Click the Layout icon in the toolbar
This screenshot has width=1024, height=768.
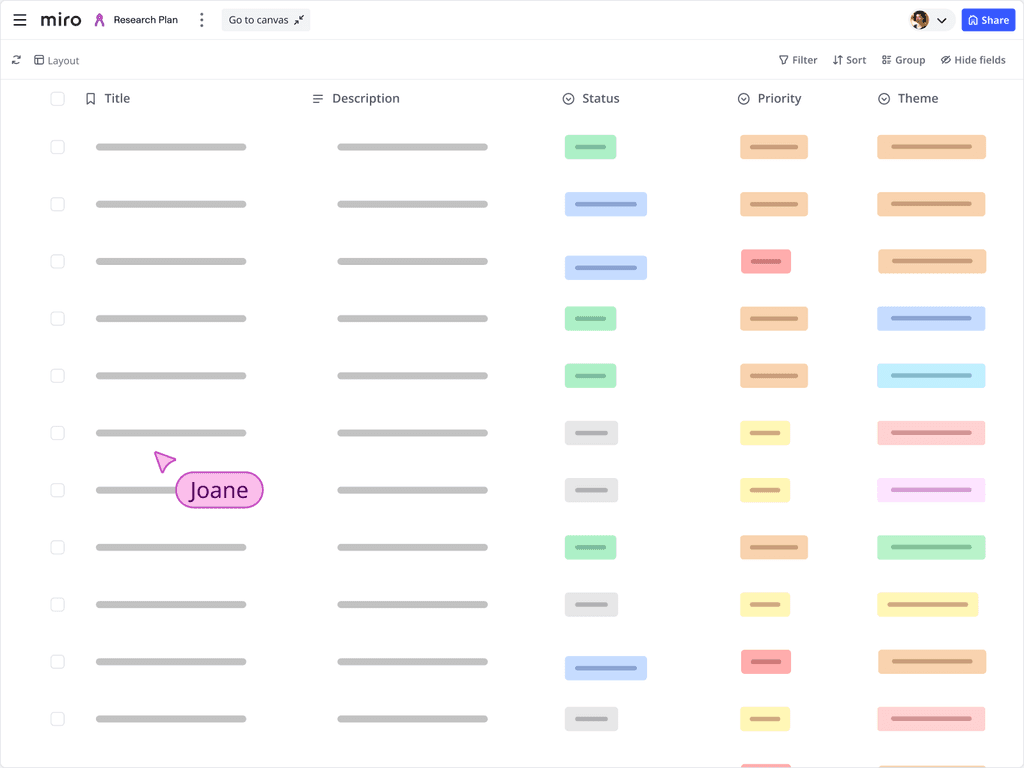pyautogui.click(x=40, y=60)
